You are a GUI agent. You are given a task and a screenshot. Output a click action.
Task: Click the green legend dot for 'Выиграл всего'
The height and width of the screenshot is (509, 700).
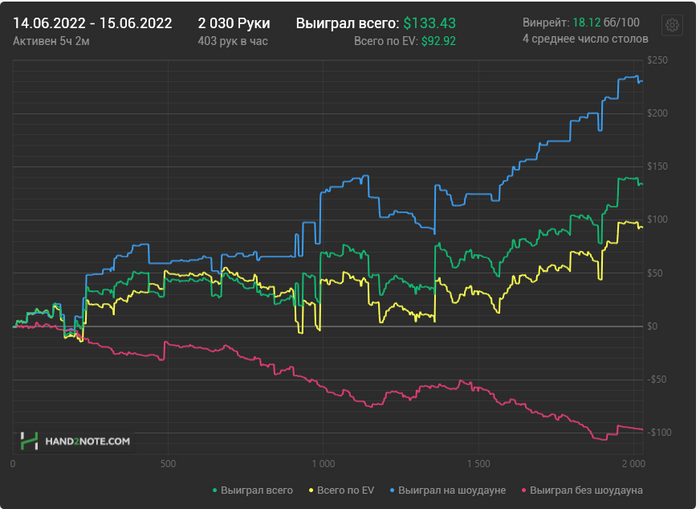point(215,491)
